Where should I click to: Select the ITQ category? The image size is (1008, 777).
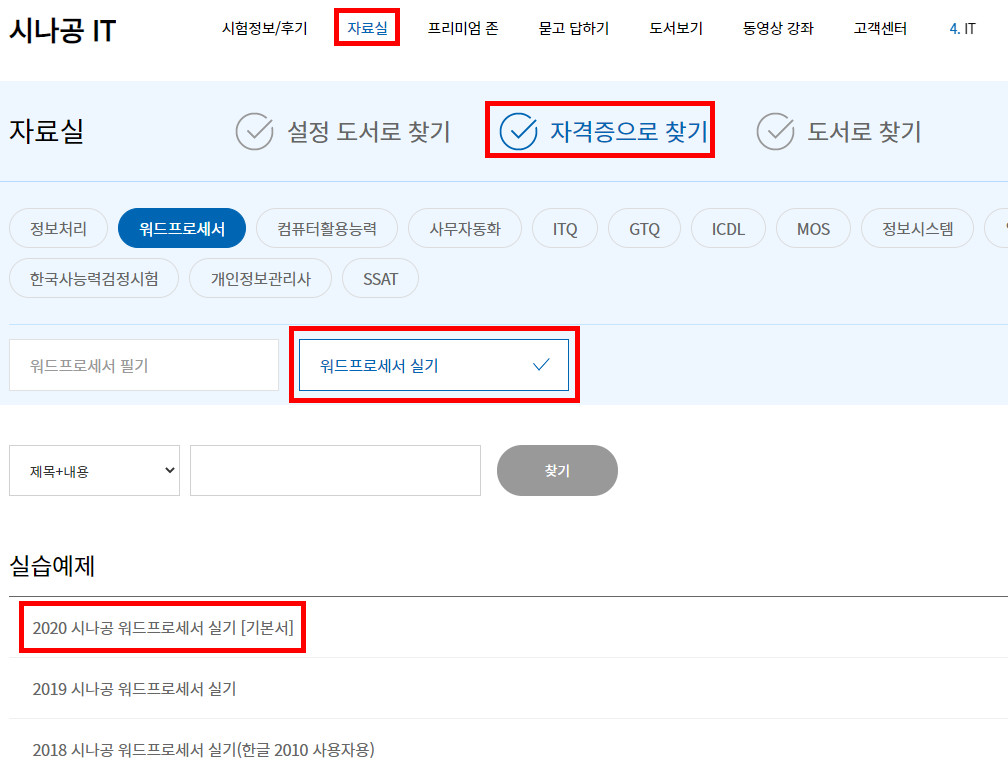click(565, 228)
